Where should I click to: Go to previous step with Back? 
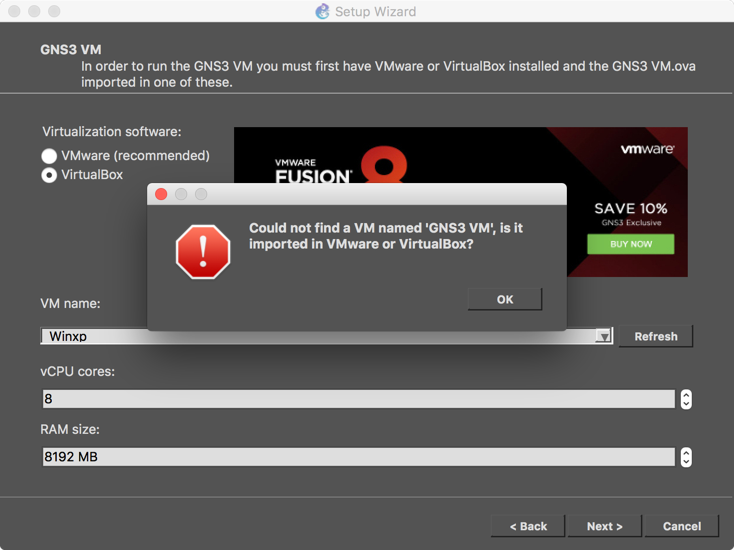[x=528, y=526]
